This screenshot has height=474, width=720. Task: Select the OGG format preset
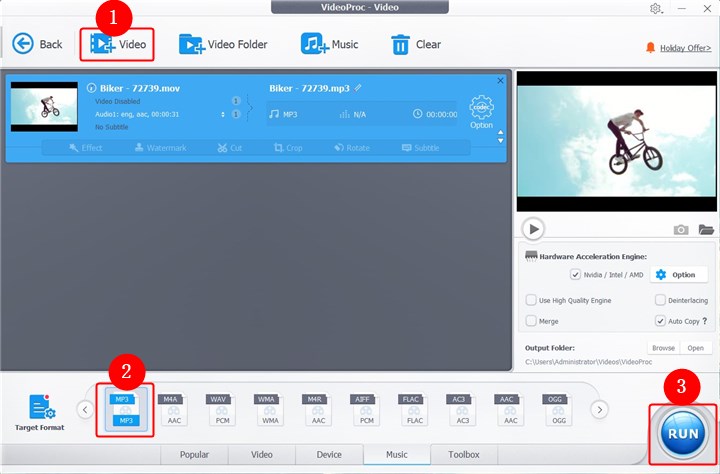557,409
